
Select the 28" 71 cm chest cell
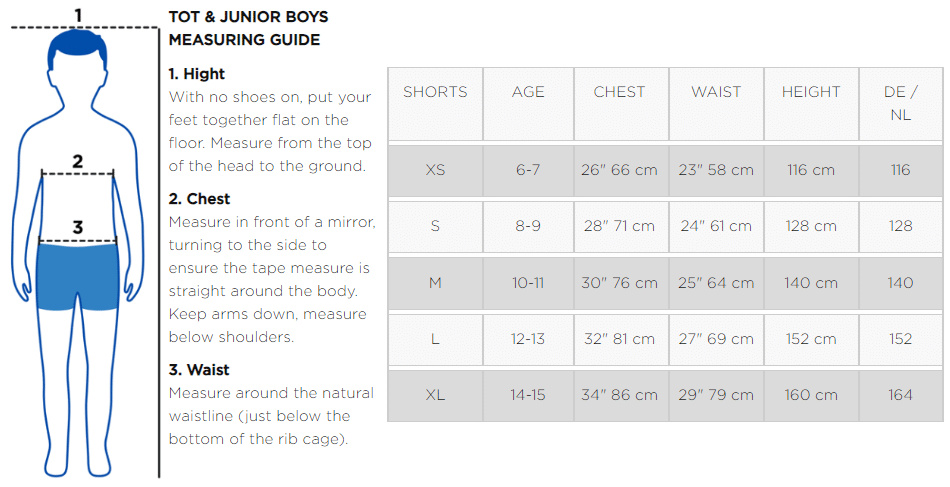pos(619,226)
